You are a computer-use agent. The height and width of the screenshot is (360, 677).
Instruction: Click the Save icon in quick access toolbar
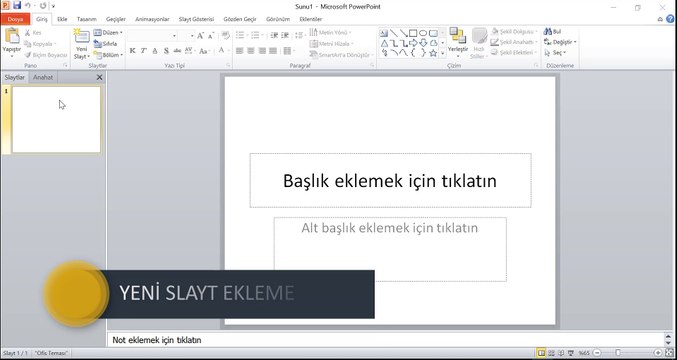[17, 6]
